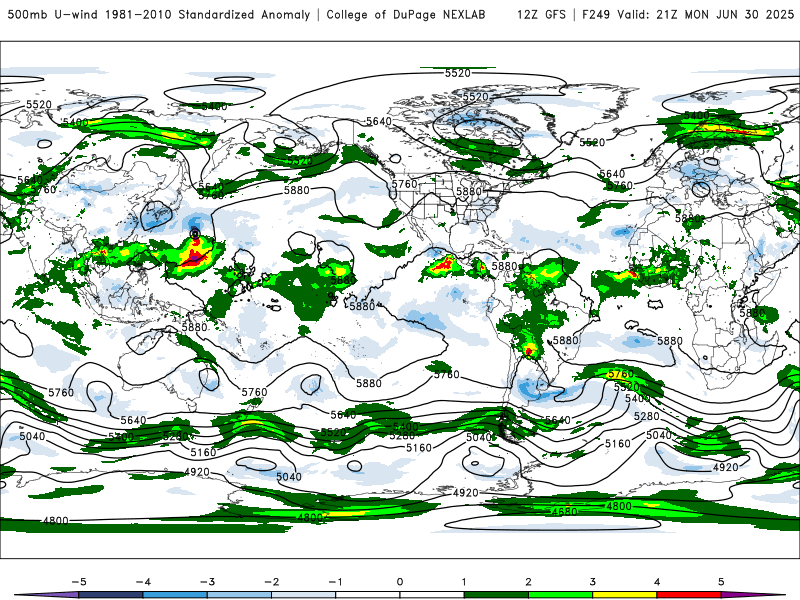This screenshot has width=800, height=600.
Task: Select the bright green 2 to 3 colorbar segment
Action: pos(560,595)
